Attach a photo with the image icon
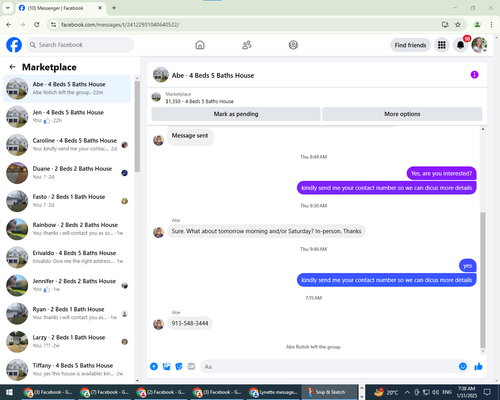This screenshot has width=500, height=400. (x=166, y=367)
